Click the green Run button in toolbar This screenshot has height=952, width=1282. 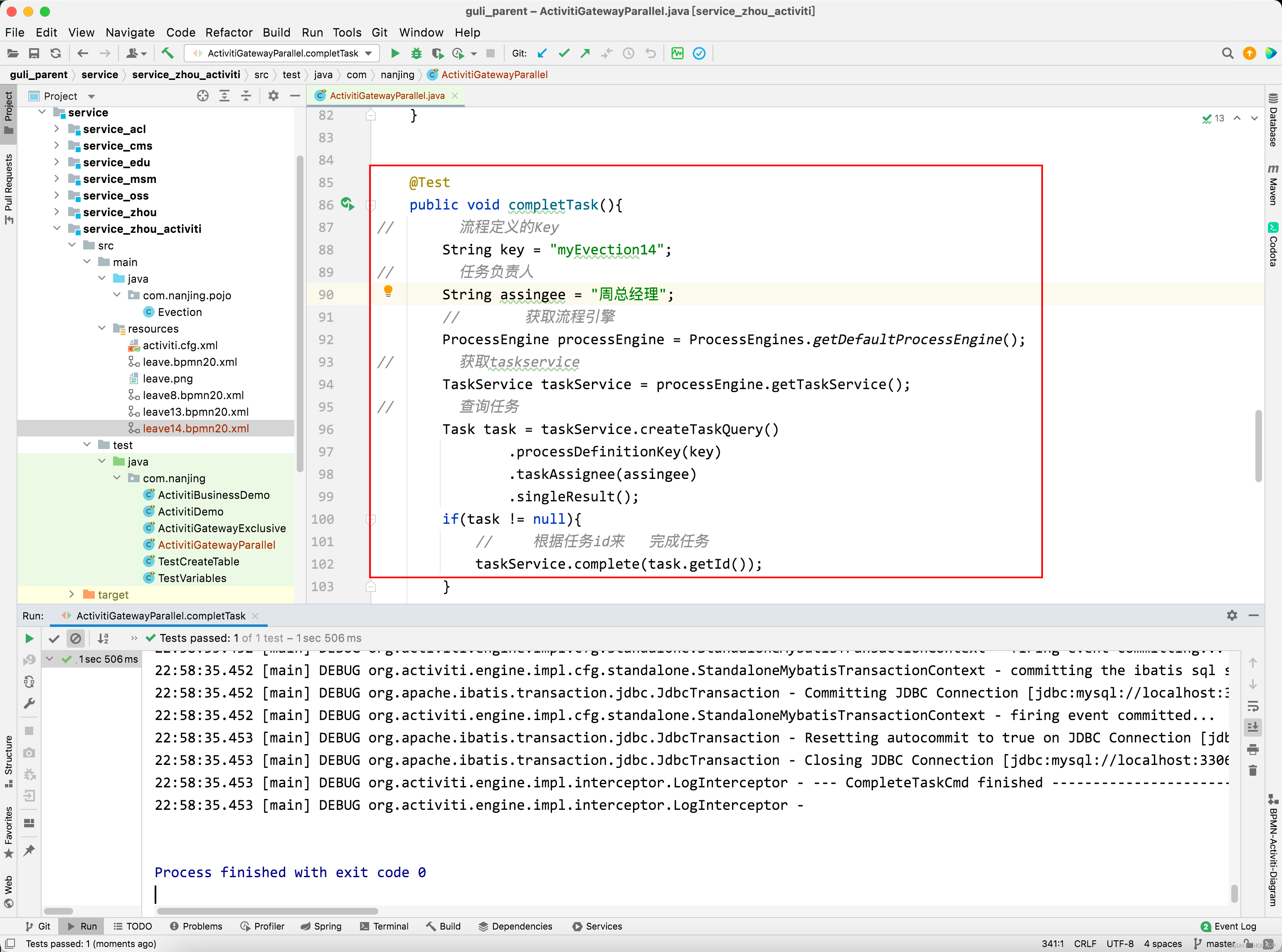pos(395,54)
